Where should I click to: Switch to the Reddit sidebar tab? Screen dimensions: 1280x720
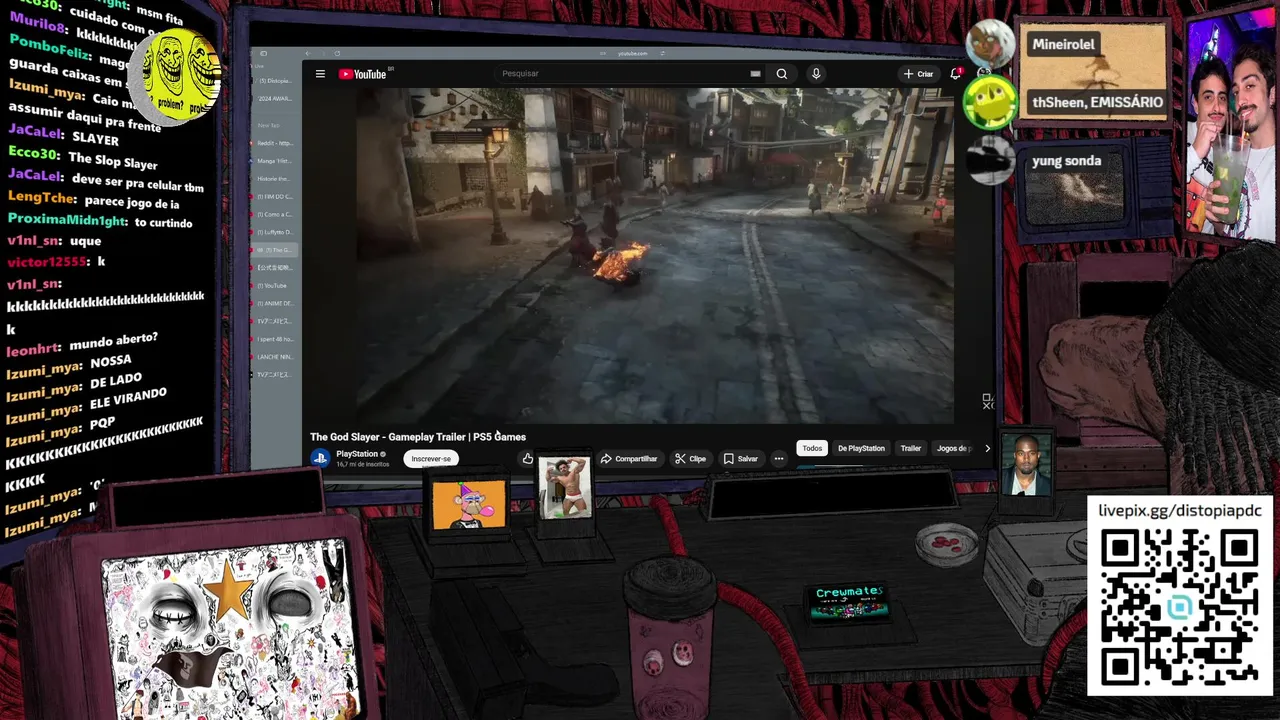click(x=274, y=143)
